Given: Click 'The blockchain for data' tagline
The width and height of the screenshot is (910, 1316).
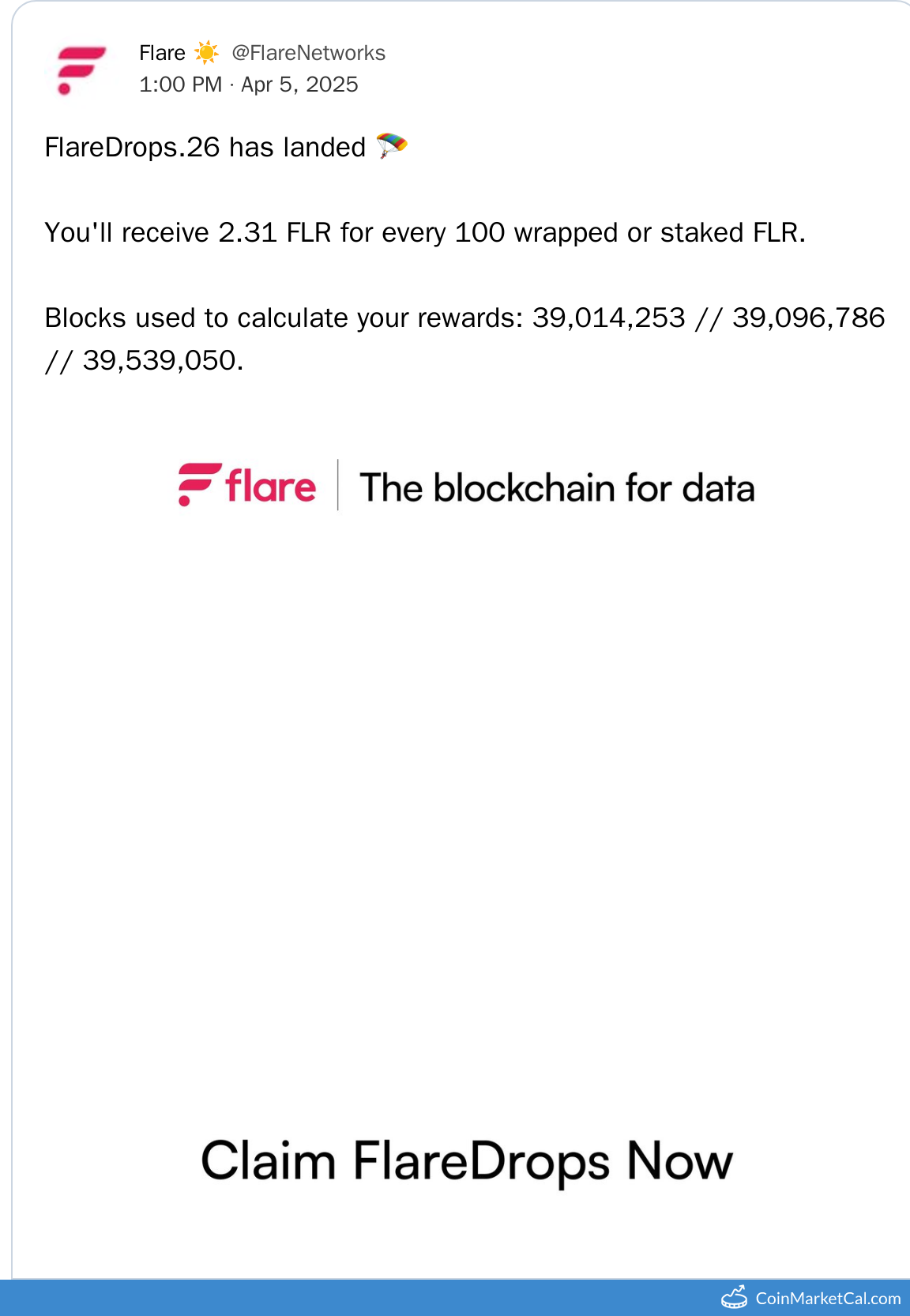Looking at the screenshot, I should [x=557, y=488].
